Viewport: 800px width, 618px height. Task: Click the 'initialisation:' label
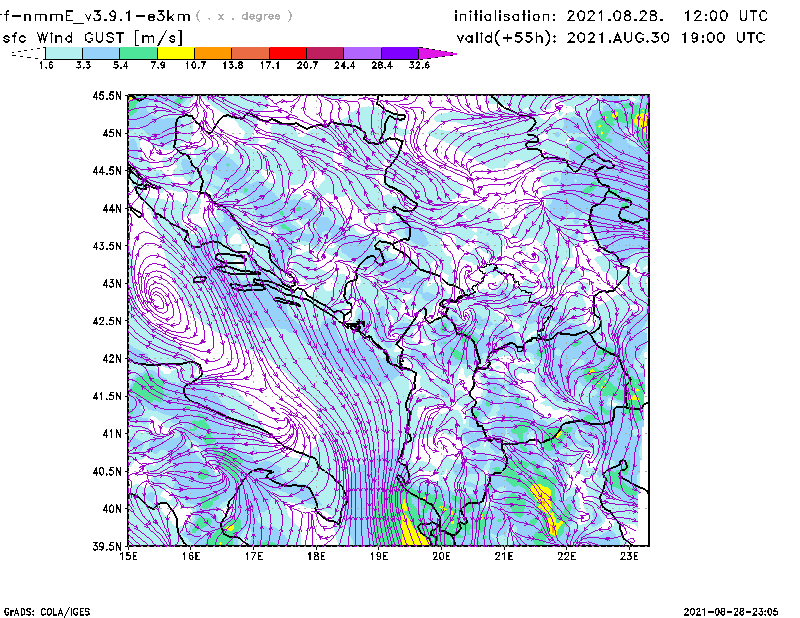(x=505, y=16)
